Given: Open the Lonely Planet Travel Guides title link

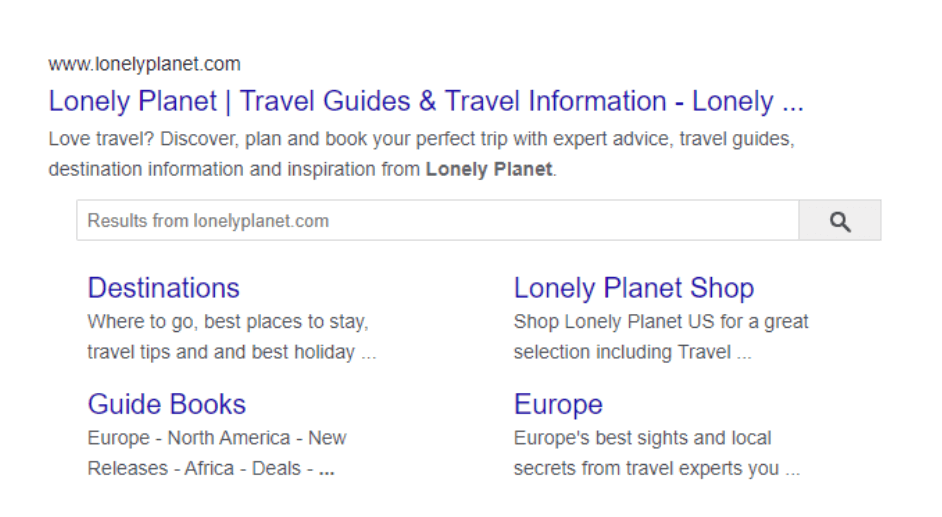Looking at the screenshot, I should (426, 101).
